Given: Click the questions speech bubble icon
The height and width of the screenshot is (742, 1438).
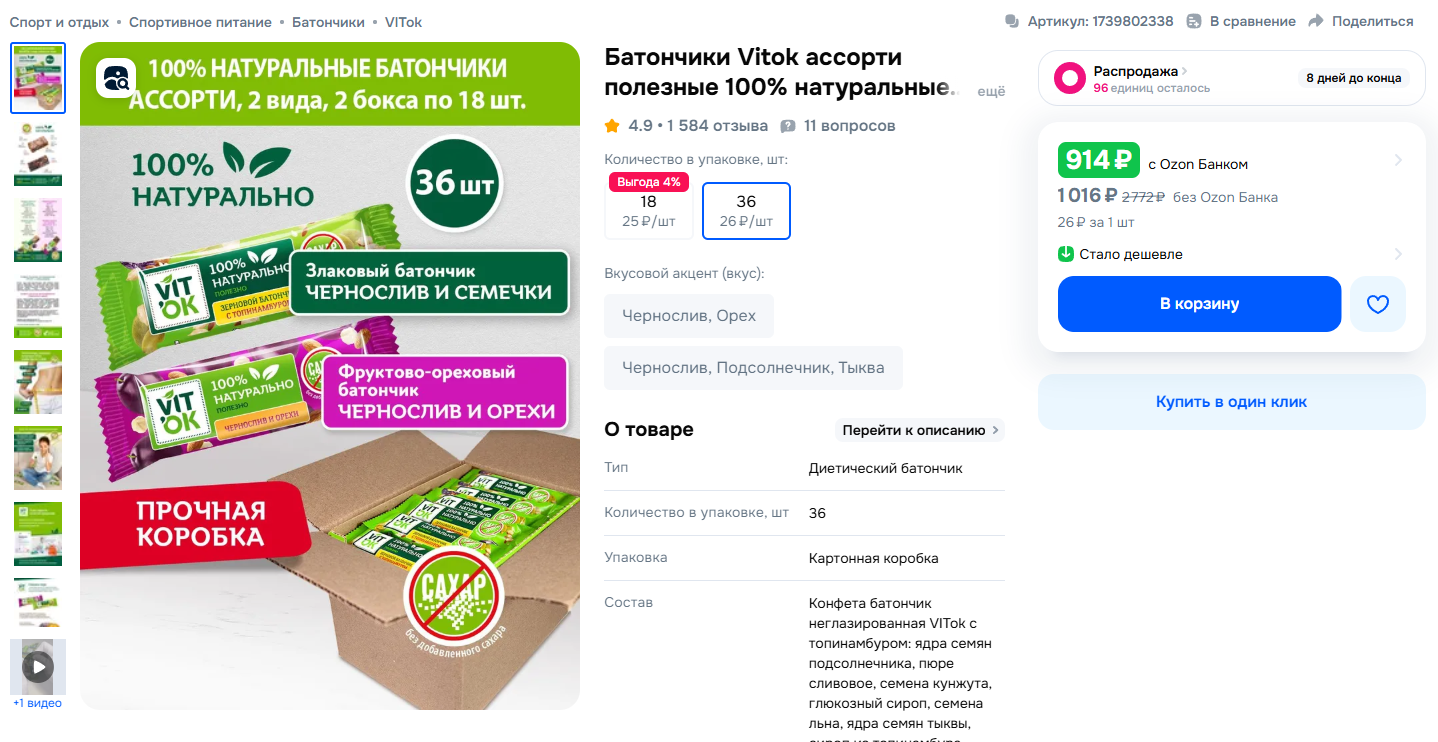Looking at the screenshot, I should coord(788,126).
